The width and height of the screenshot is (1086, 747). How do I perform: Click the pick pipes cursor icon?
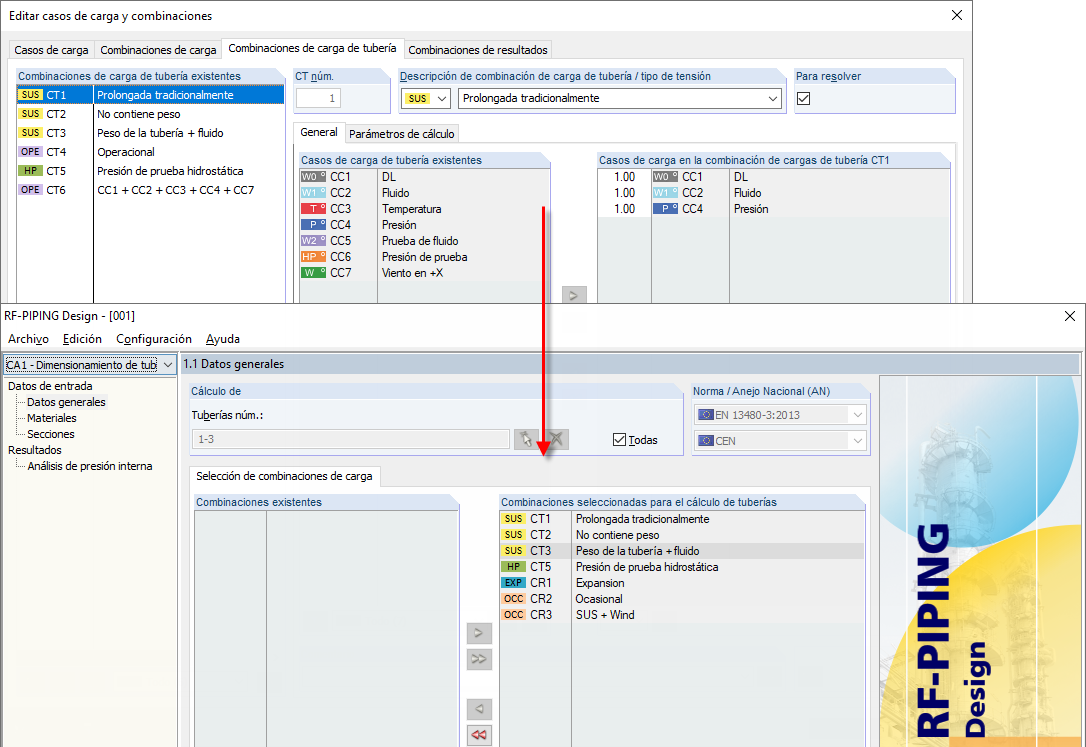click(526, 439)
